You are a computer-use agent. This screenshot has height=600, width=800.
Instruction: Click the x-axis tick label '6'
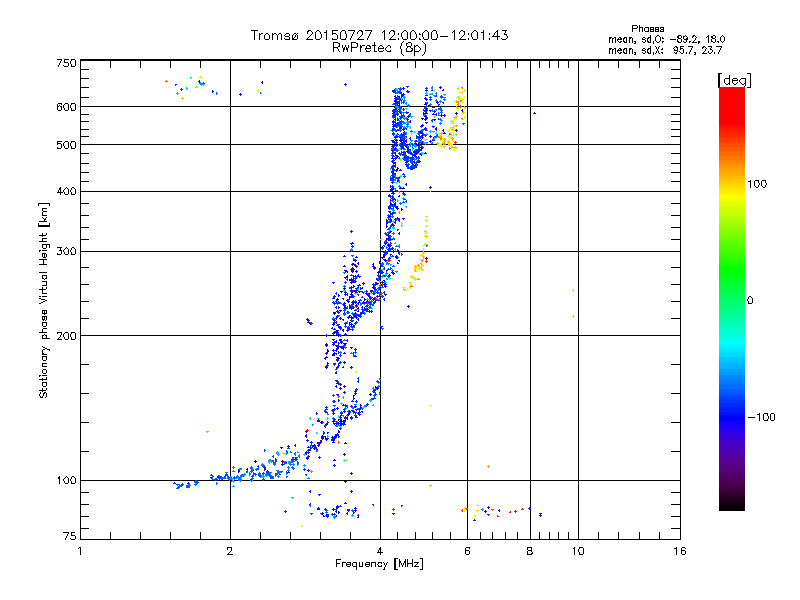(x=467, y=551)
